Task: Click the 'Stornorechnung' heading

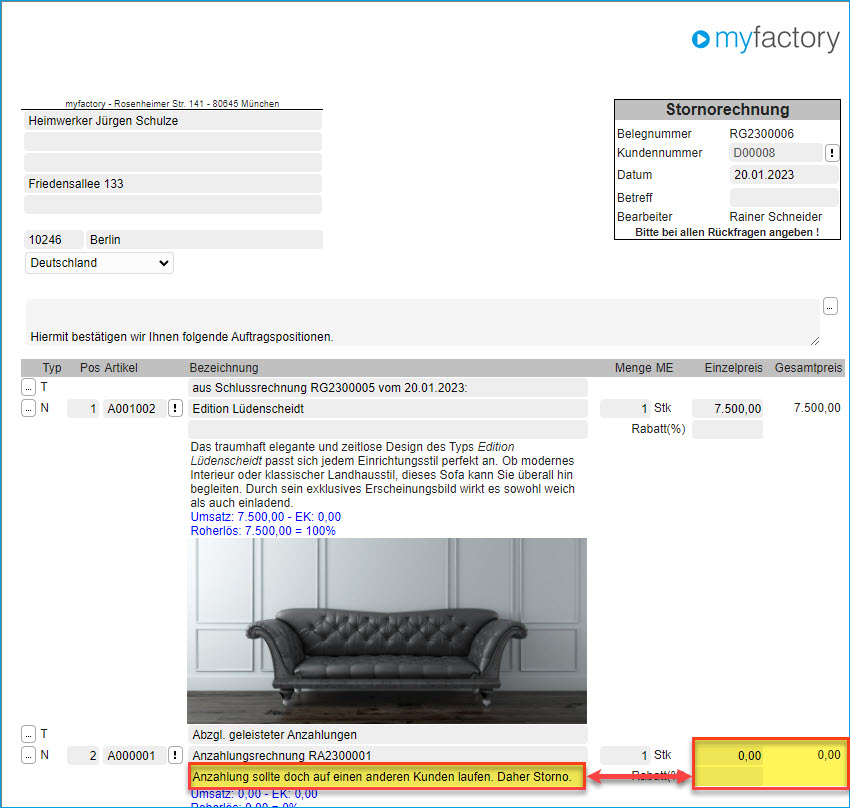Action: [x=727, y=109]
